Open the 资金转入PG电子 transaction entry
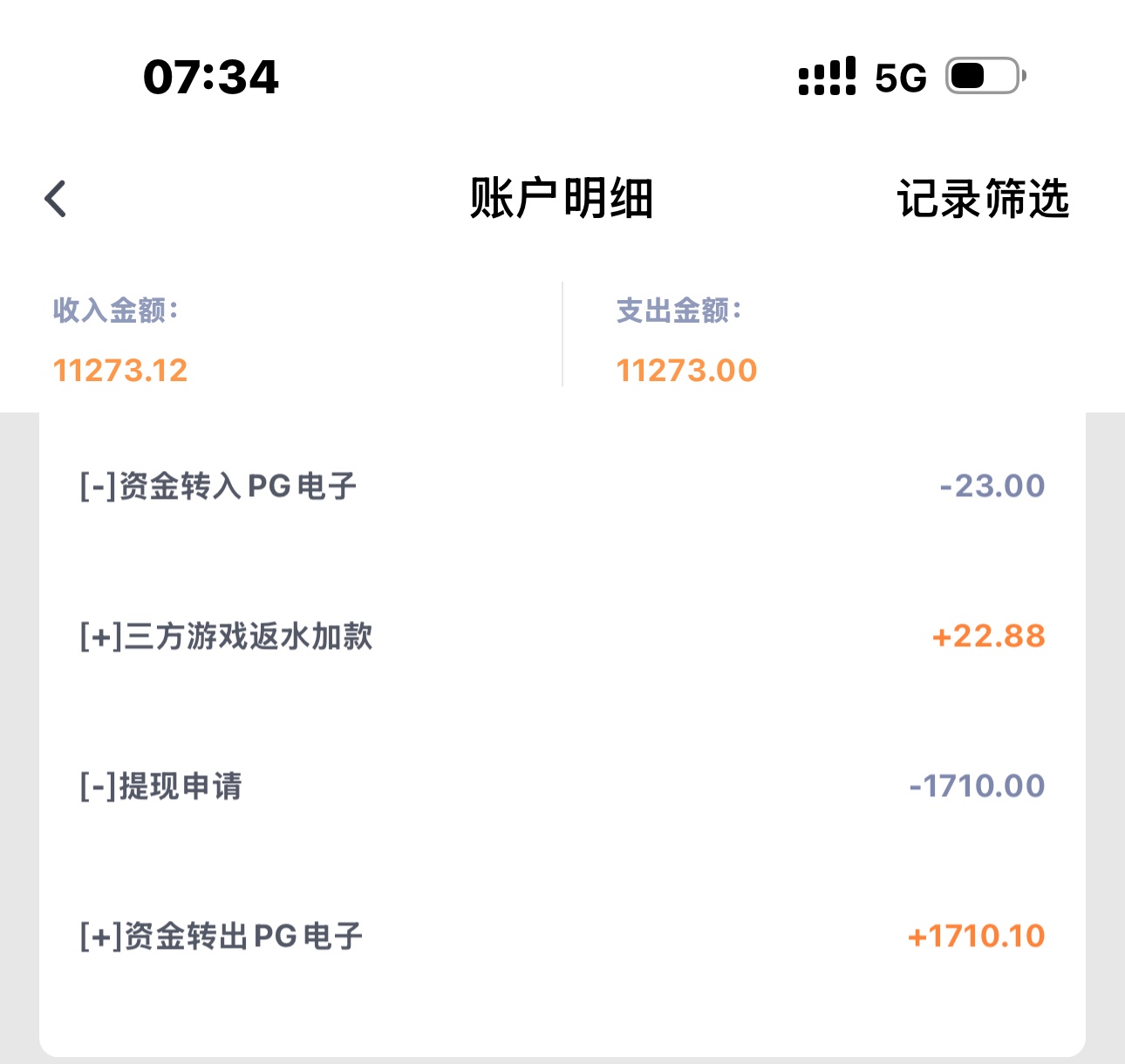Screen dimensions: 1125x1064 point(218,486)
